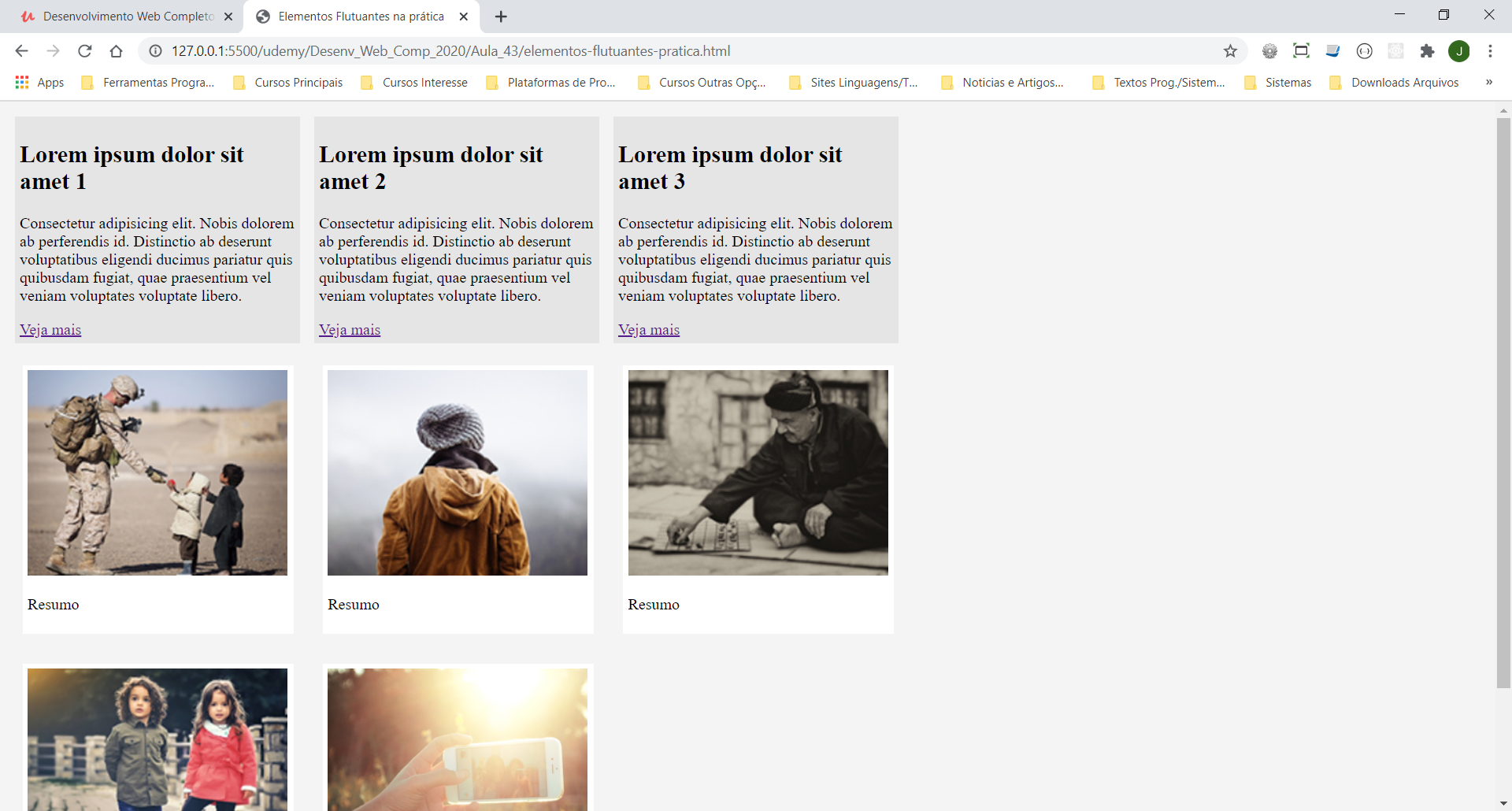Click Resumo caption under soldier photo

54,605
